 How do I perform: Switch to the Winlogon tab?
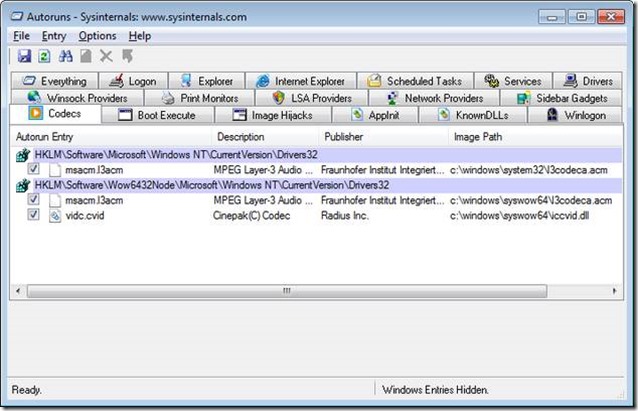coord(575,115)
